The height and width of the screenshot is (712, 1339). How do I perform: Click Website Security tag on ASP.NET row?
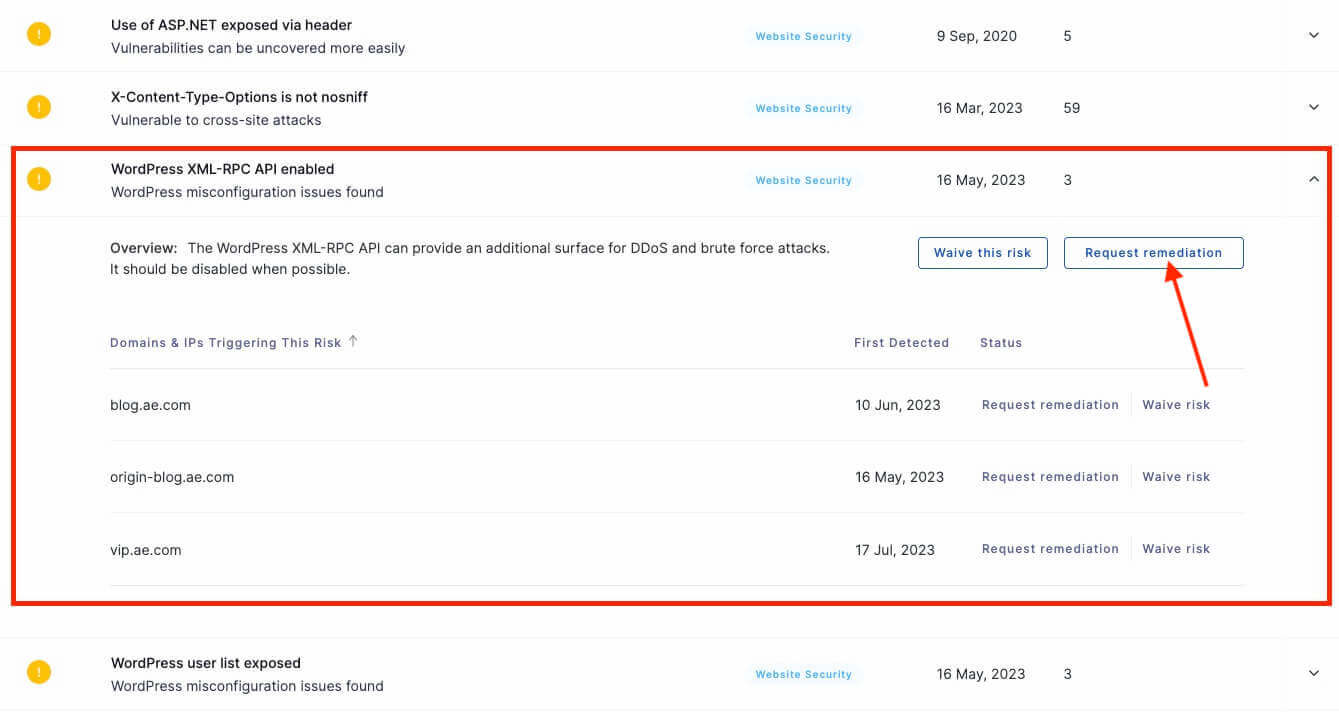tap(803, 36)
